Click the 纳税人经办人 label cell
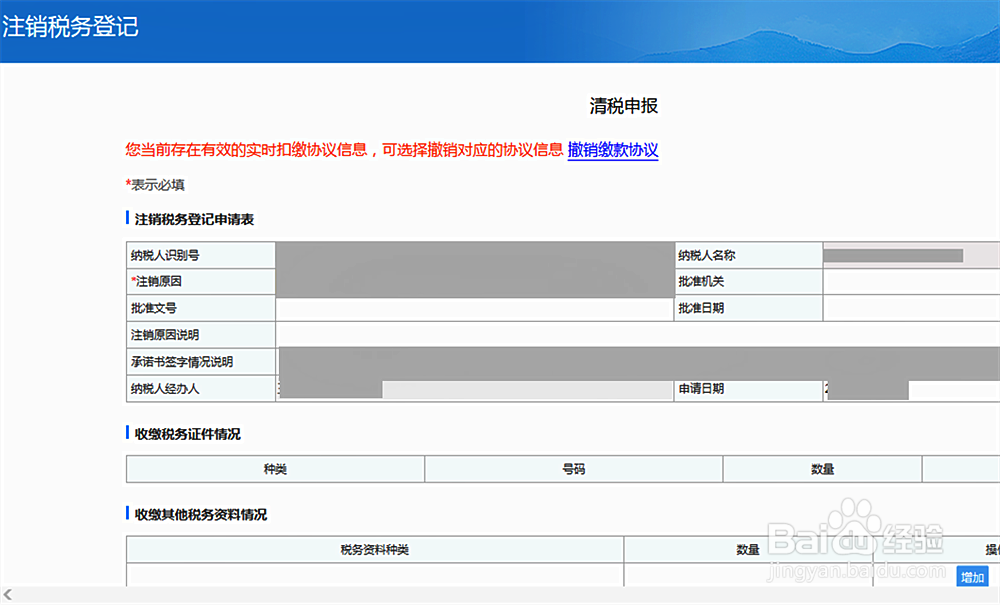This screenshot has width=1000, height=605. coord(201,388)
